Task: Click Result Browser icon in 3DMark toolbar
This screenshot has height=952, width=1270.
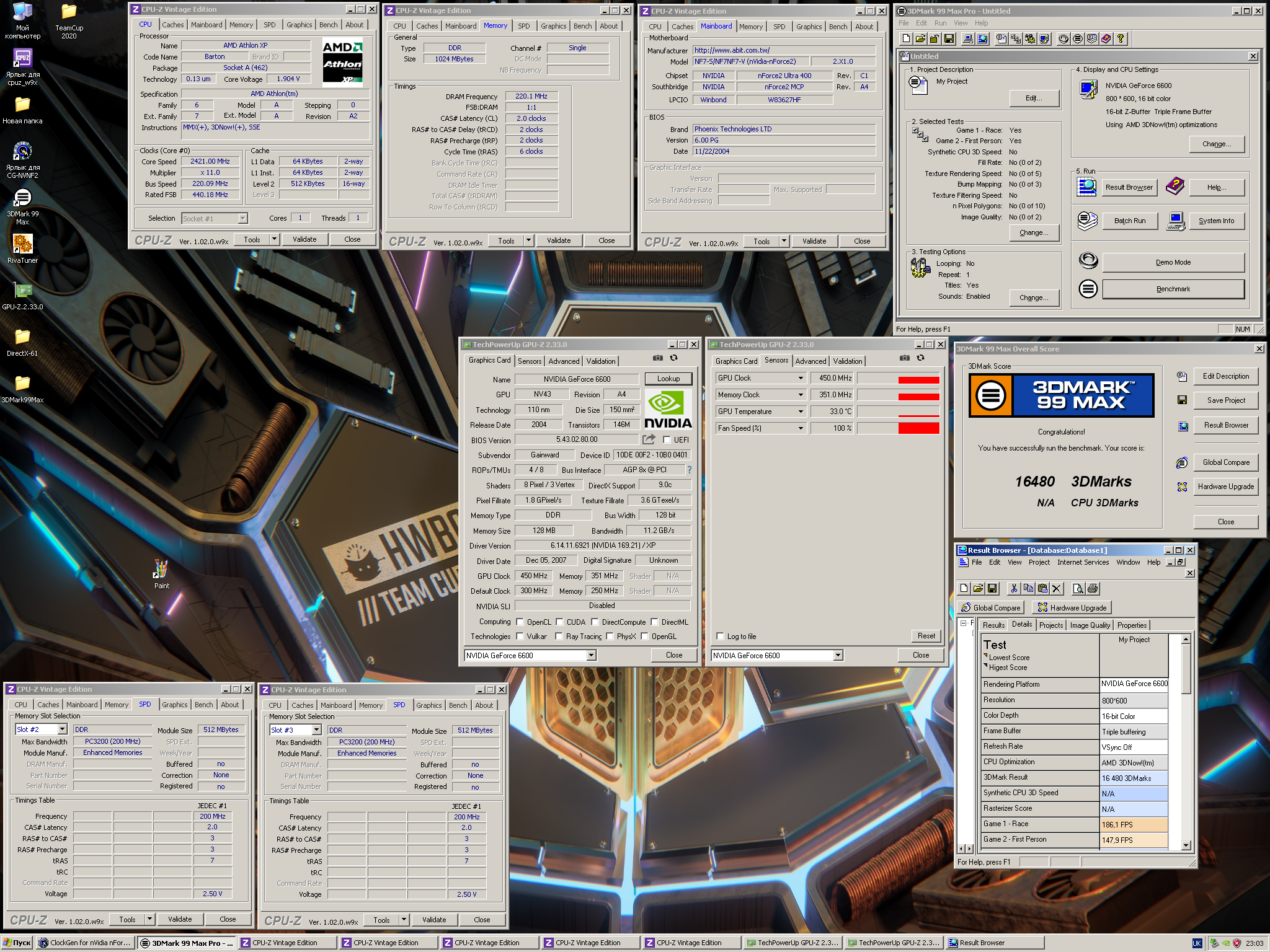Action: (982, 39)
